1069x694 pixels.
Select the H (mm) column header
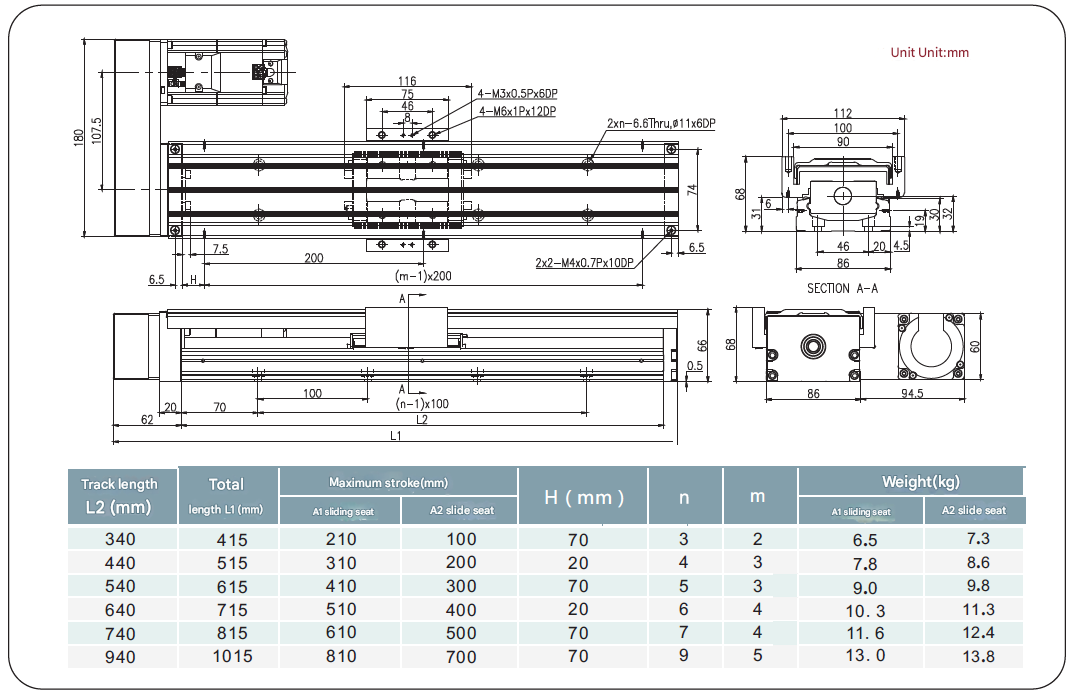pos(583,497)
